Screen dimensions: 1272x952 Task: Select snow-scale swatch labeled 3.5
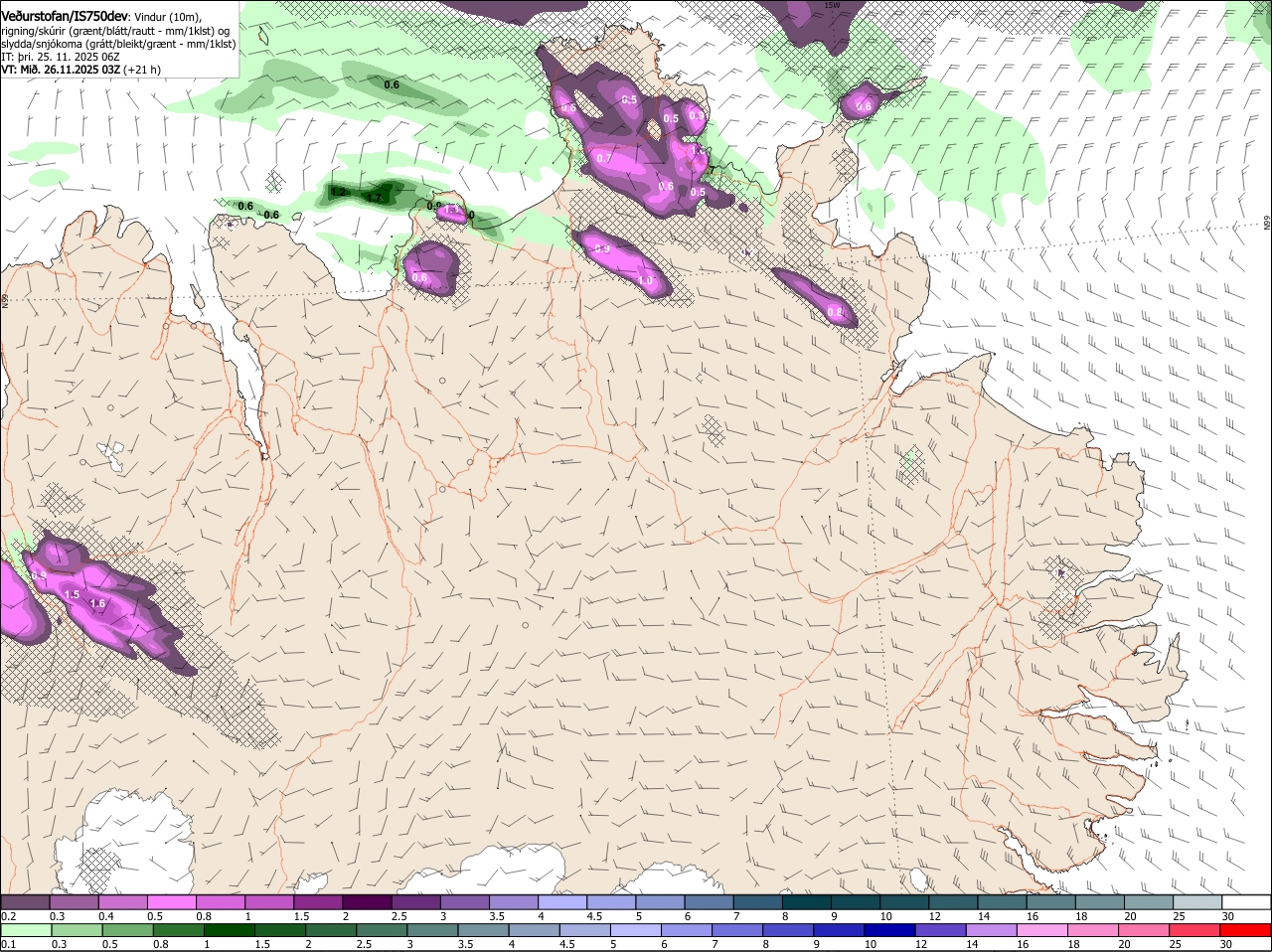pyautogui.click(x=514, y=901)
